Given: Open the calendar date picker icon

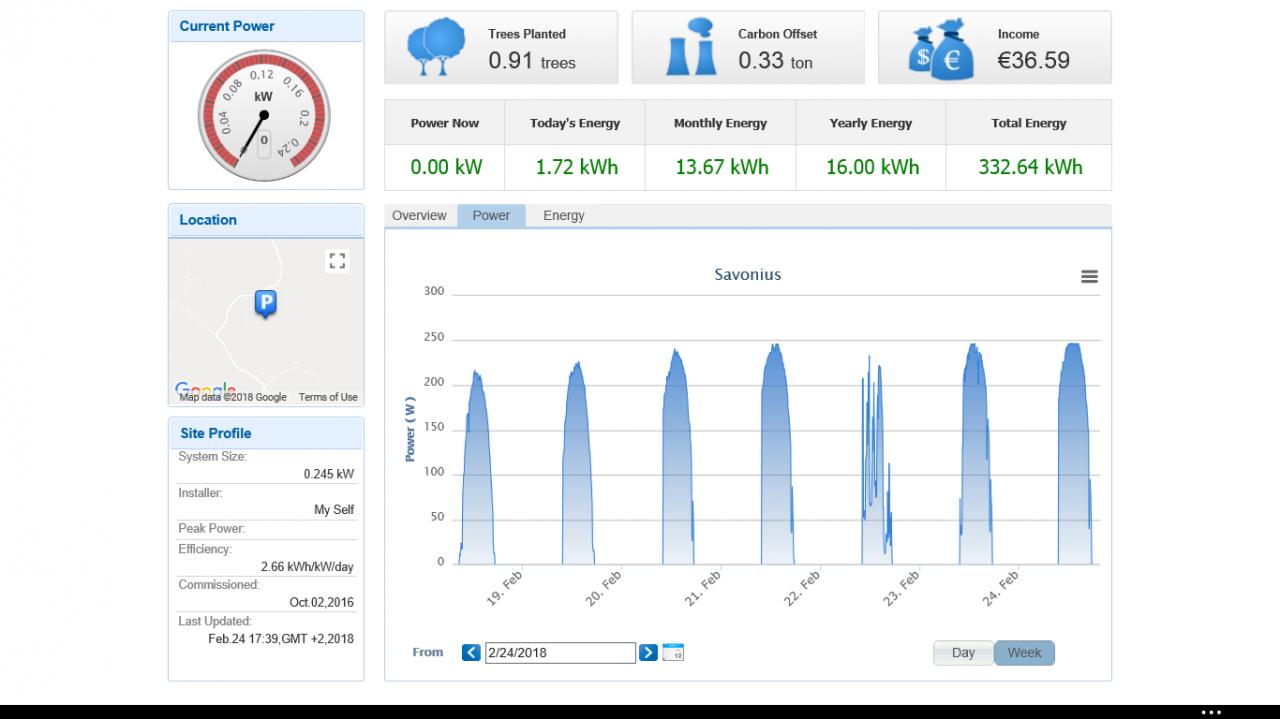Looking at the screenshot, I should (x=673, y=652).
